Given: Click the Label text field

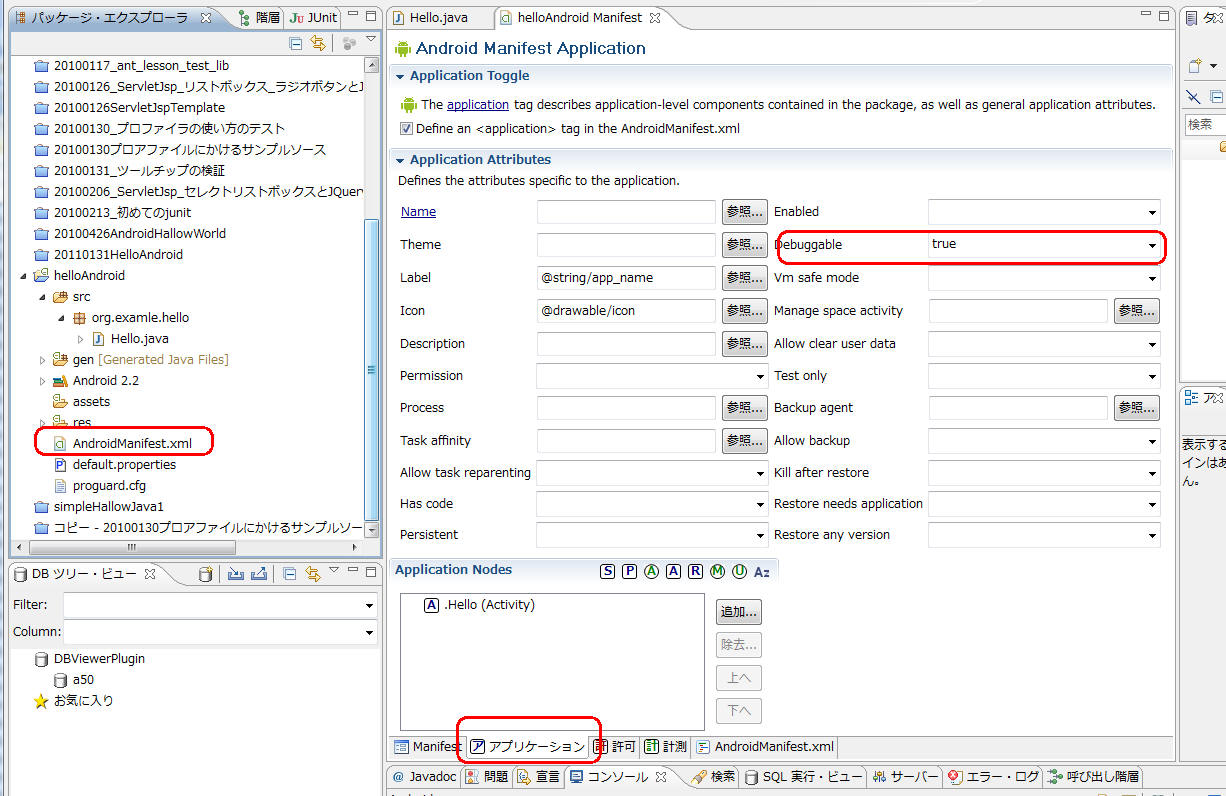Looking at the screenshot, I should (626, 278).
